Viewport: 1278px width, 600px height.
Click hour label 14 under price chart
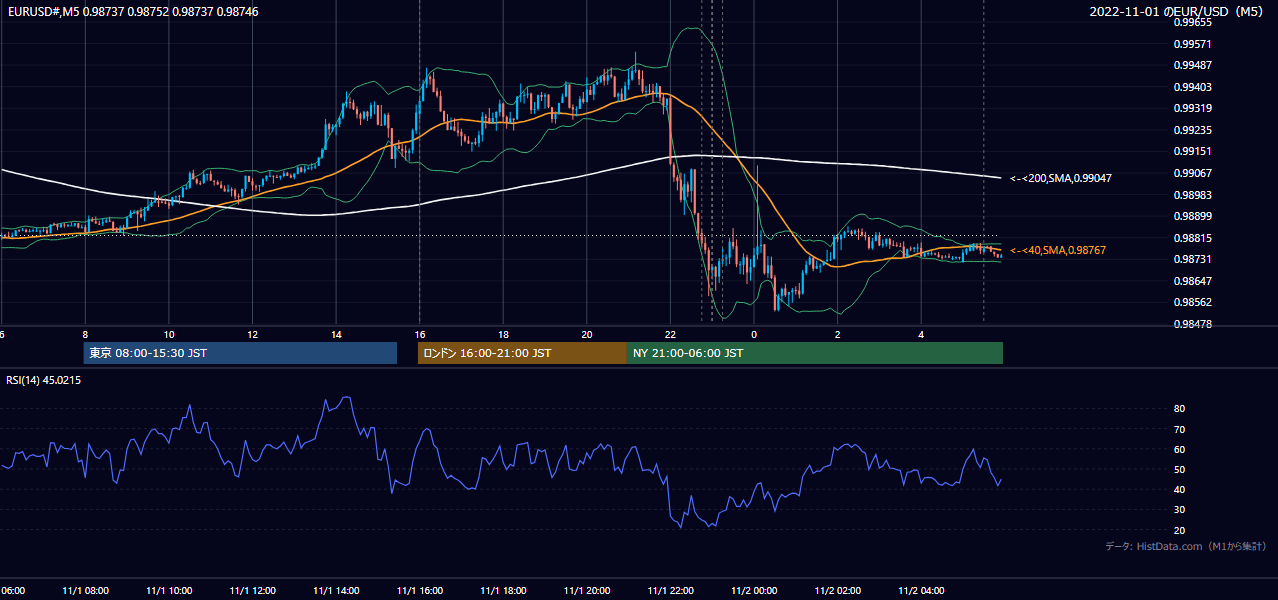pyautogui.click(x=336, y=335)
